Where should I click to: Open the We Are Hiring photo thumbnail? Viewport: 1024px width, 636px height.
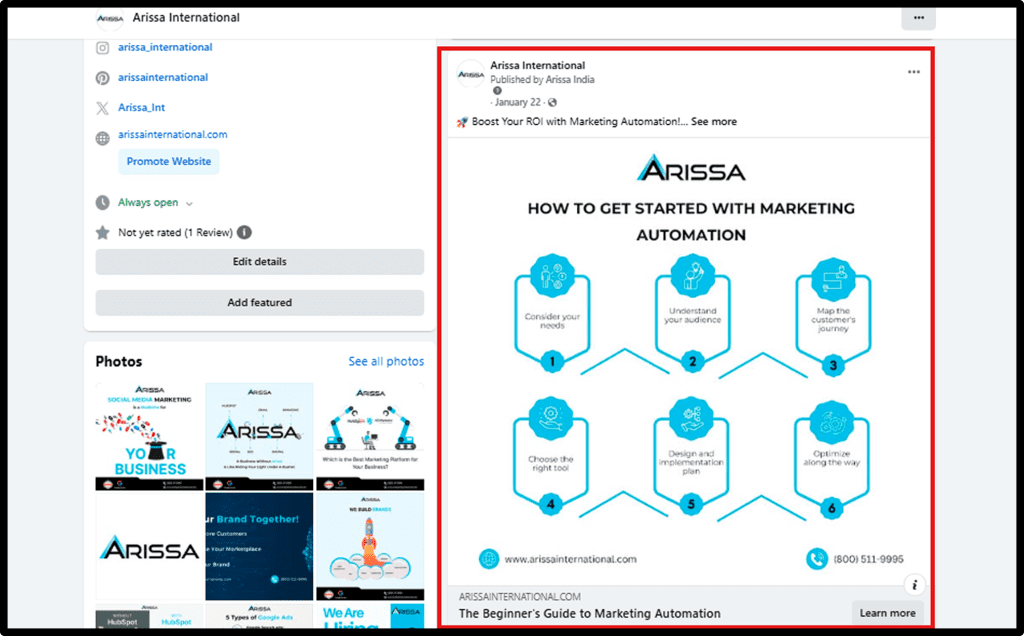370,616
